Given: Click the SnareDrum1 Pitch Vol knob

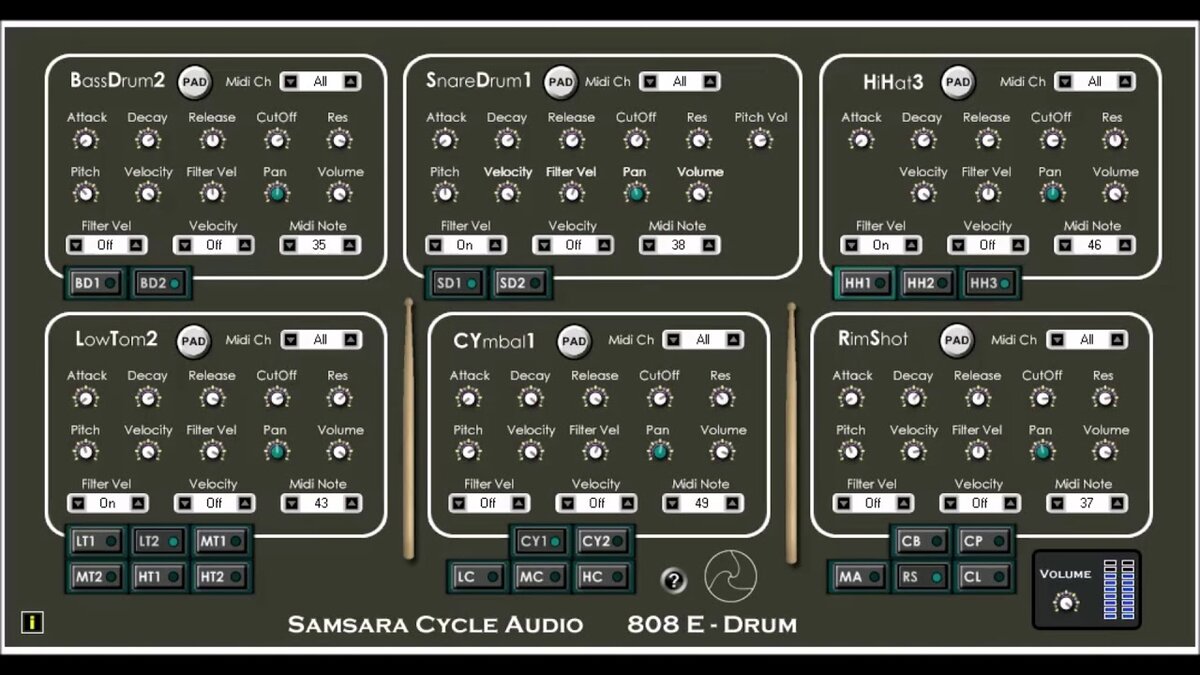Looking at the screenshot, I should pyautogui.click(x=760, y=139).
